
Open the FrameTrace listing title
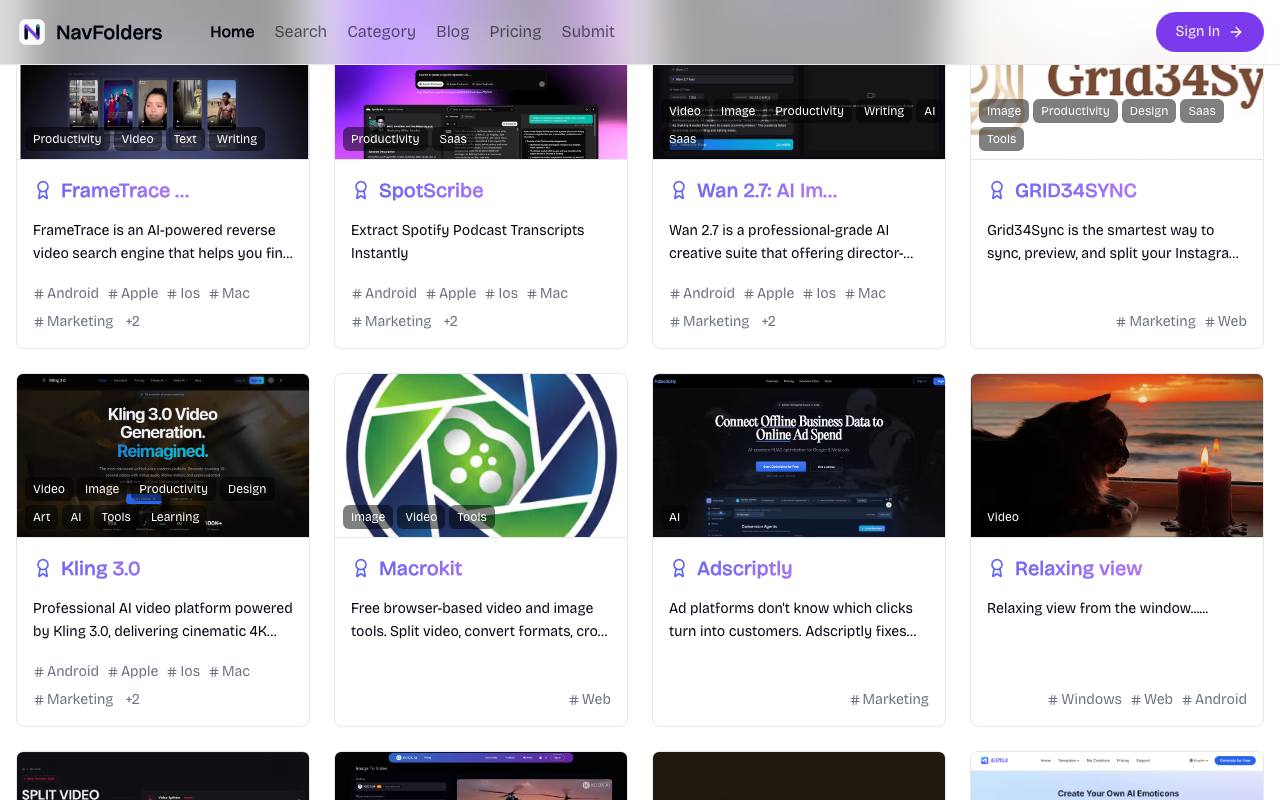point(125,190)
